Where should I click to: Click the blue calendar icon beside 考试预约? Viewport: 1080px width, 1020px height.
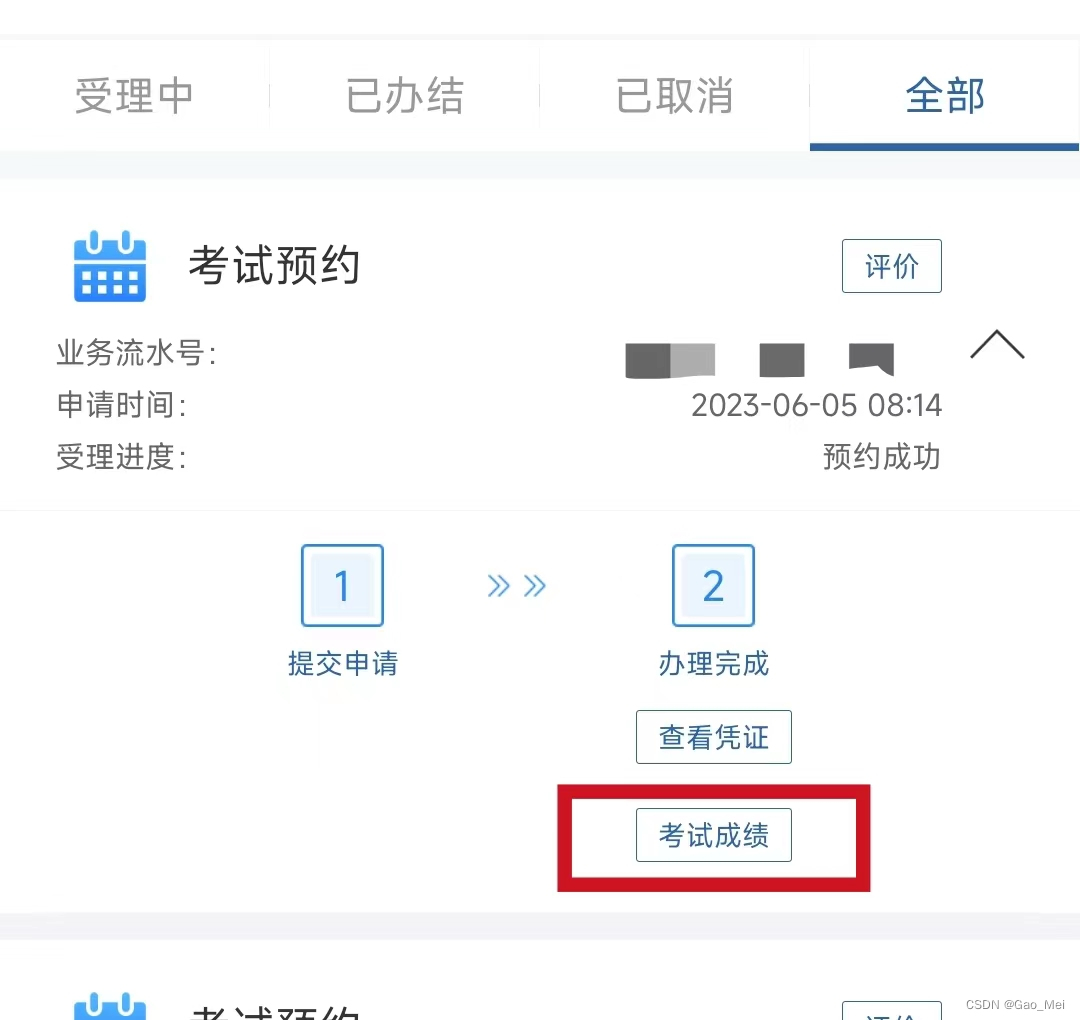110,266
